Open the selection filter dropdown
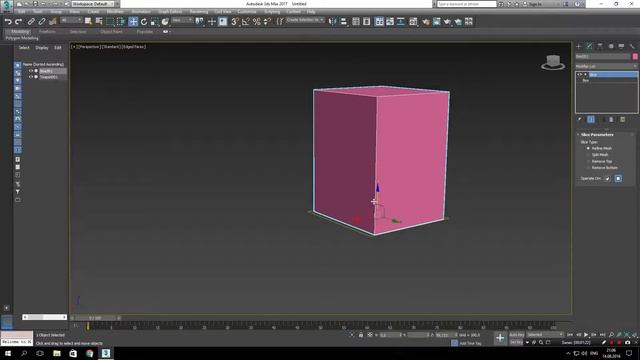The image size is (640, 360). tap(71, 20)
